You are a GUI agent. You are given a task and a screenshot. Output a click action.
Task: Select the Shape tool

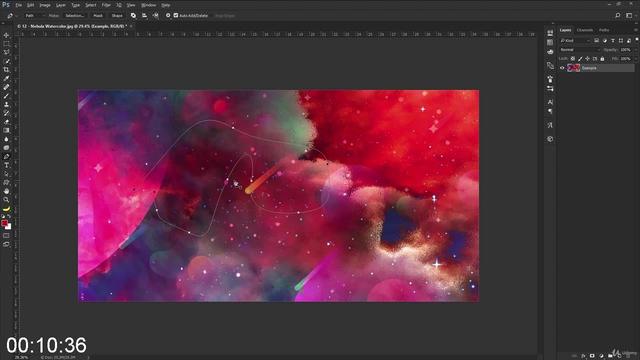click(x=6, y=182)
